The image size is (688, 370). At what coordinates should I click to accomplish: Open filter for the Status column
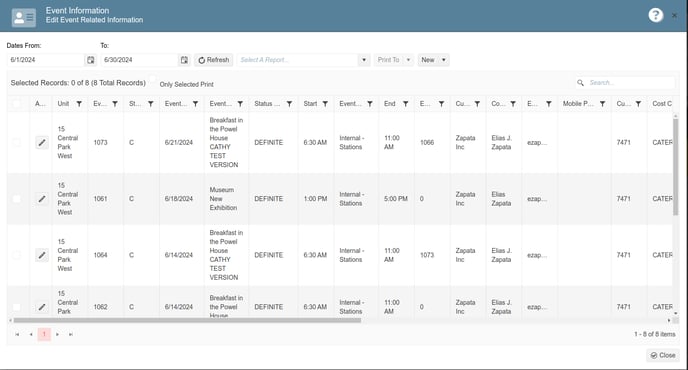click(289, 104)
